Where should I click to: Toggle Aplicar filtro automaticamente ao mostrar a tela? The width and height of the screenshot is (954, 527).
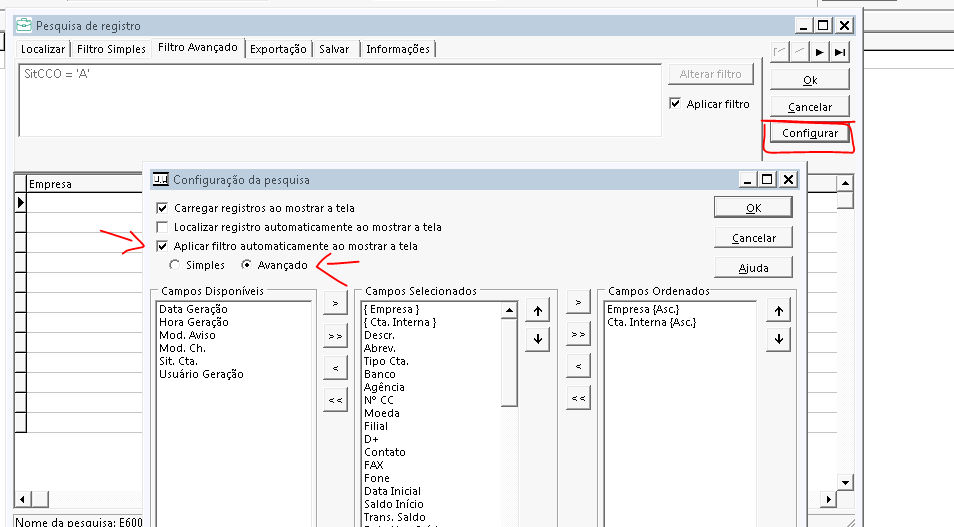click(162, 246)
